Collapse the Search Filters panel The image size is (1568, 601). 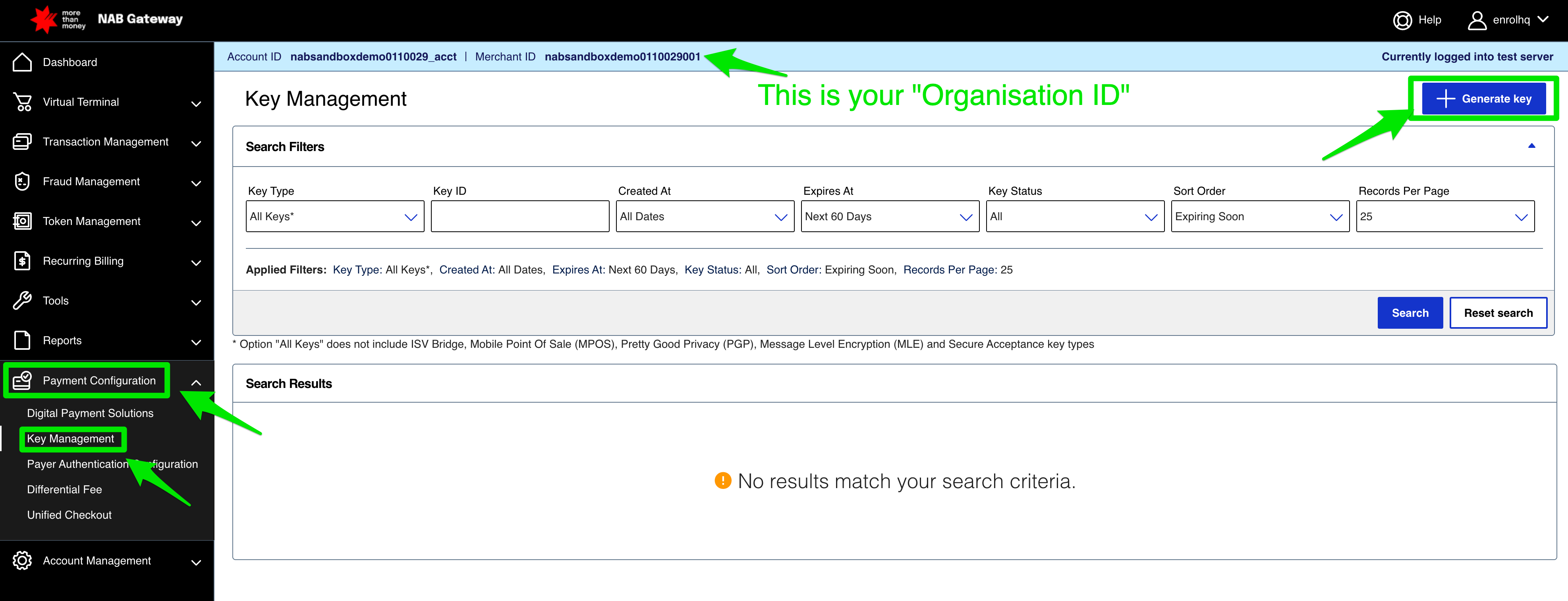1531,146
